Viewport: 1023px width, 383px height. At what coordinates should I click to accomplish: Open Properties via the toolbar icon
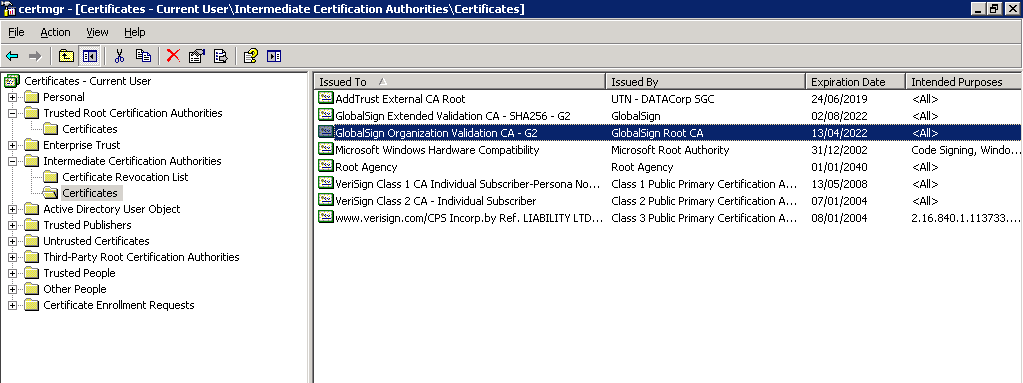click(x=196, y=56)
